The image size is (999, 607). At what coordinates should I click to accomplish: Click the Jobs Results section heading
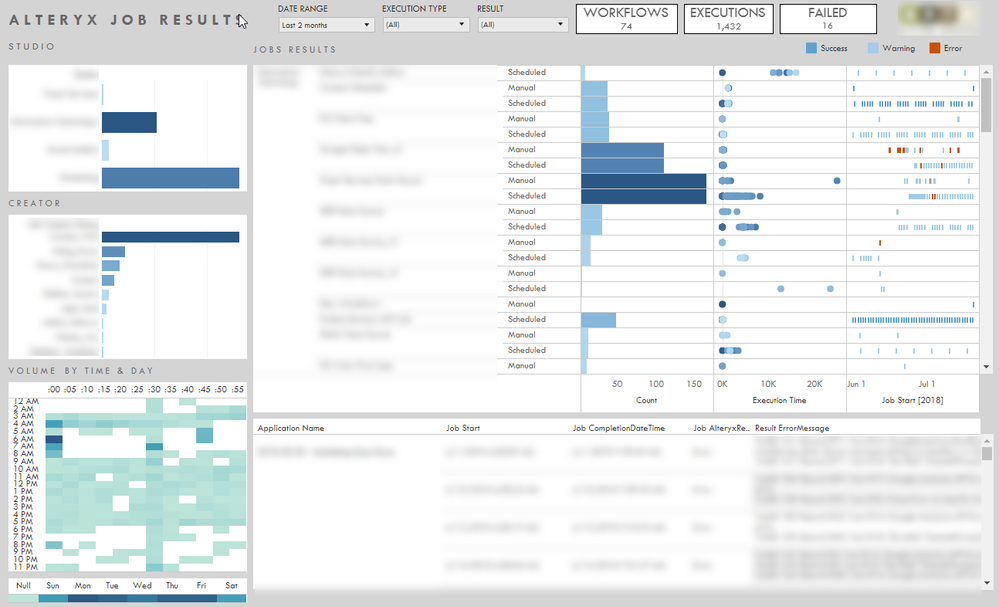pyautogui.click(x=294, y=50)
